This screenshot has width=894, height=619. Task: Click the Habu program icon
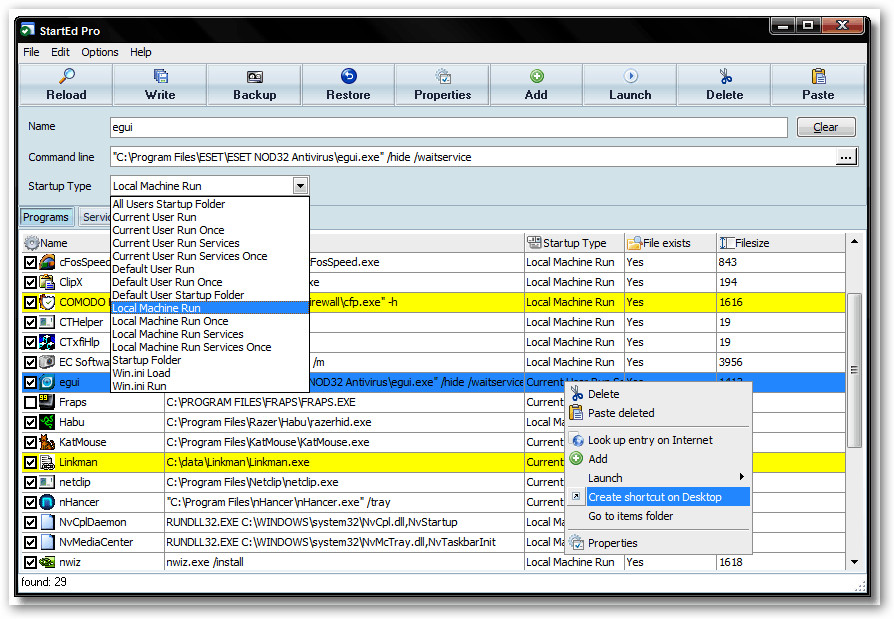[47, 422]
